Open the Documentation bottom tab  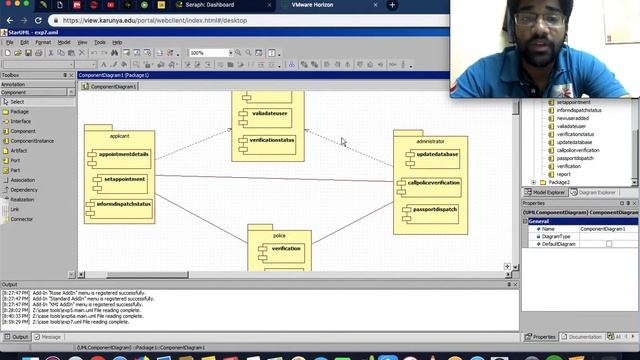[x=581, y=337]
